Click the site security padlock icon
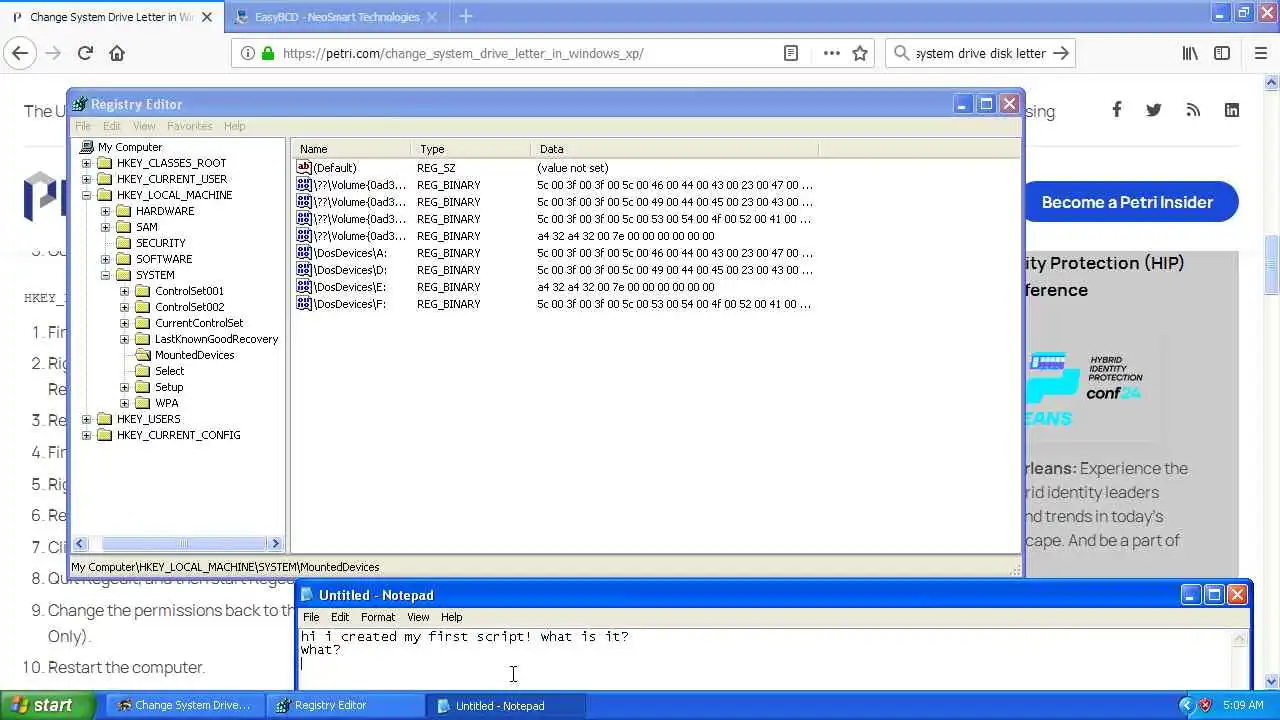 pyautogui.click(x=267, y=53)
